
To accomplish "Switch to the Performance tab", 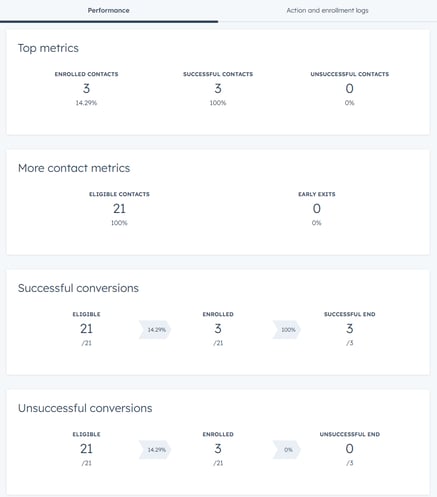I will [109, 10].
